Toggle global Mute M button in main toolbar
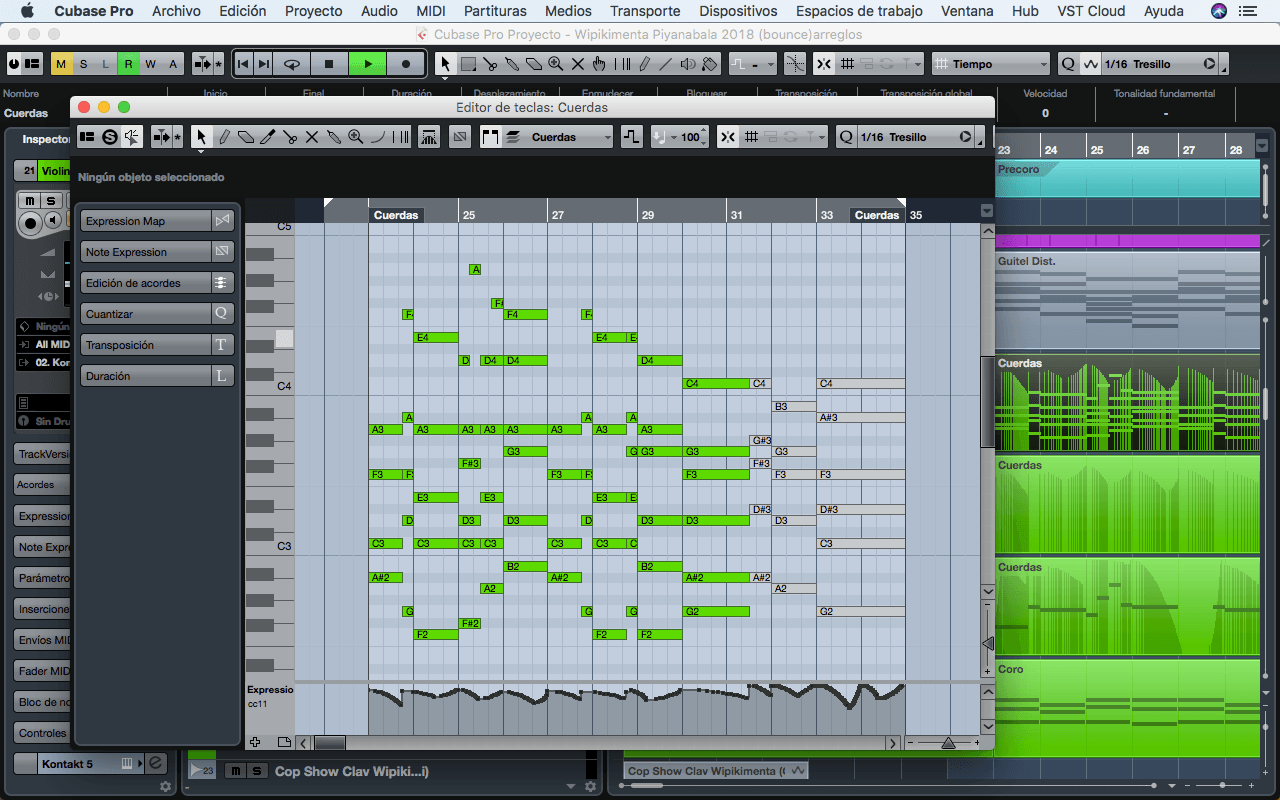This screenshot has width=1280, height=800. click(x=62, y=64)
